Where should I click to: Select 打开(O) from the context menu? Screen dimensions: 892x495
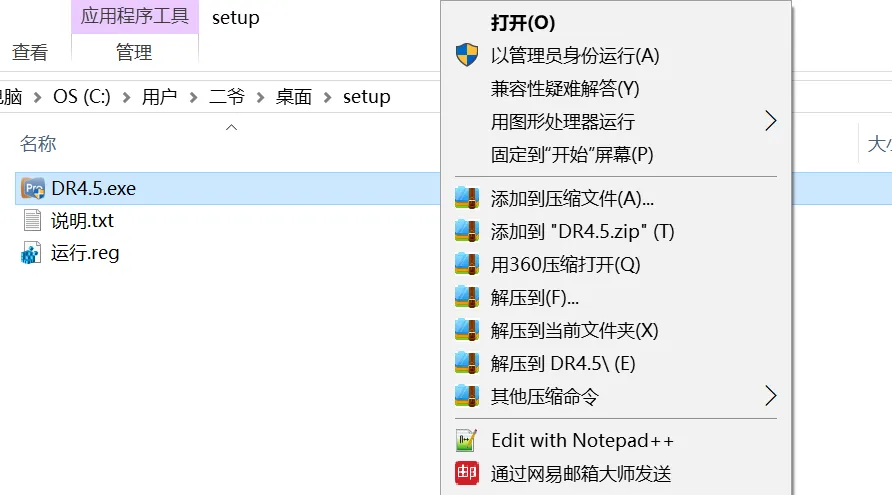coord(522,22)
